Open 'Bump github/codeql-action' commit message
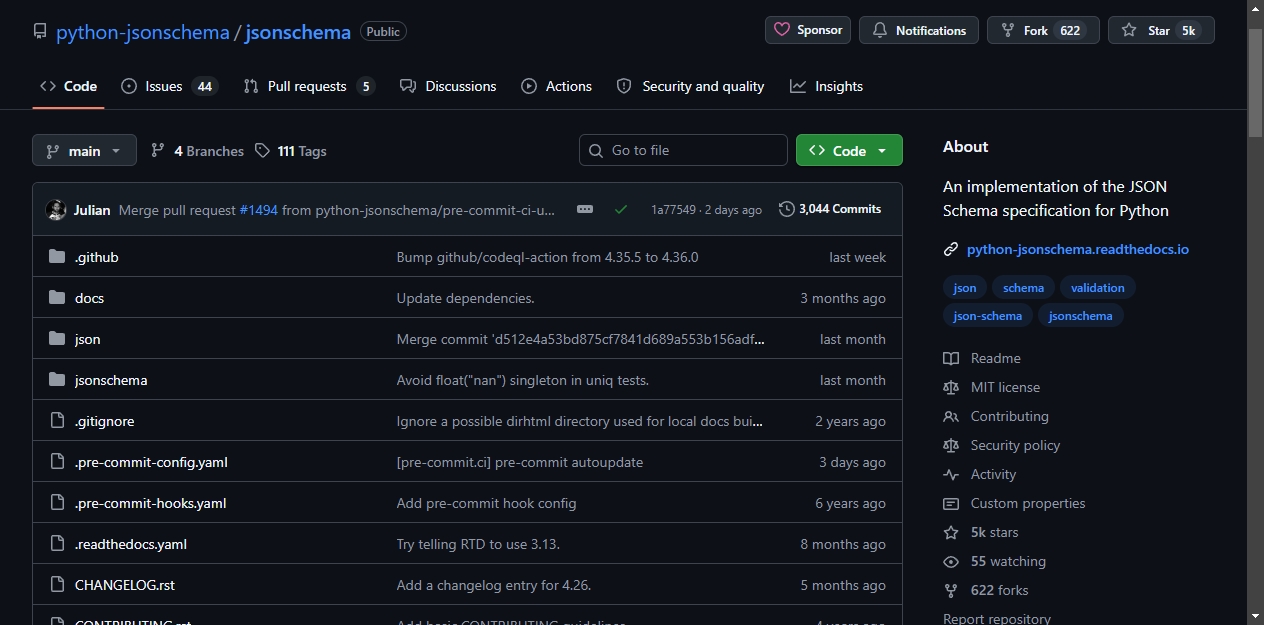Image resolution: width=1264 pixels, height=625 pixels. 548,257
